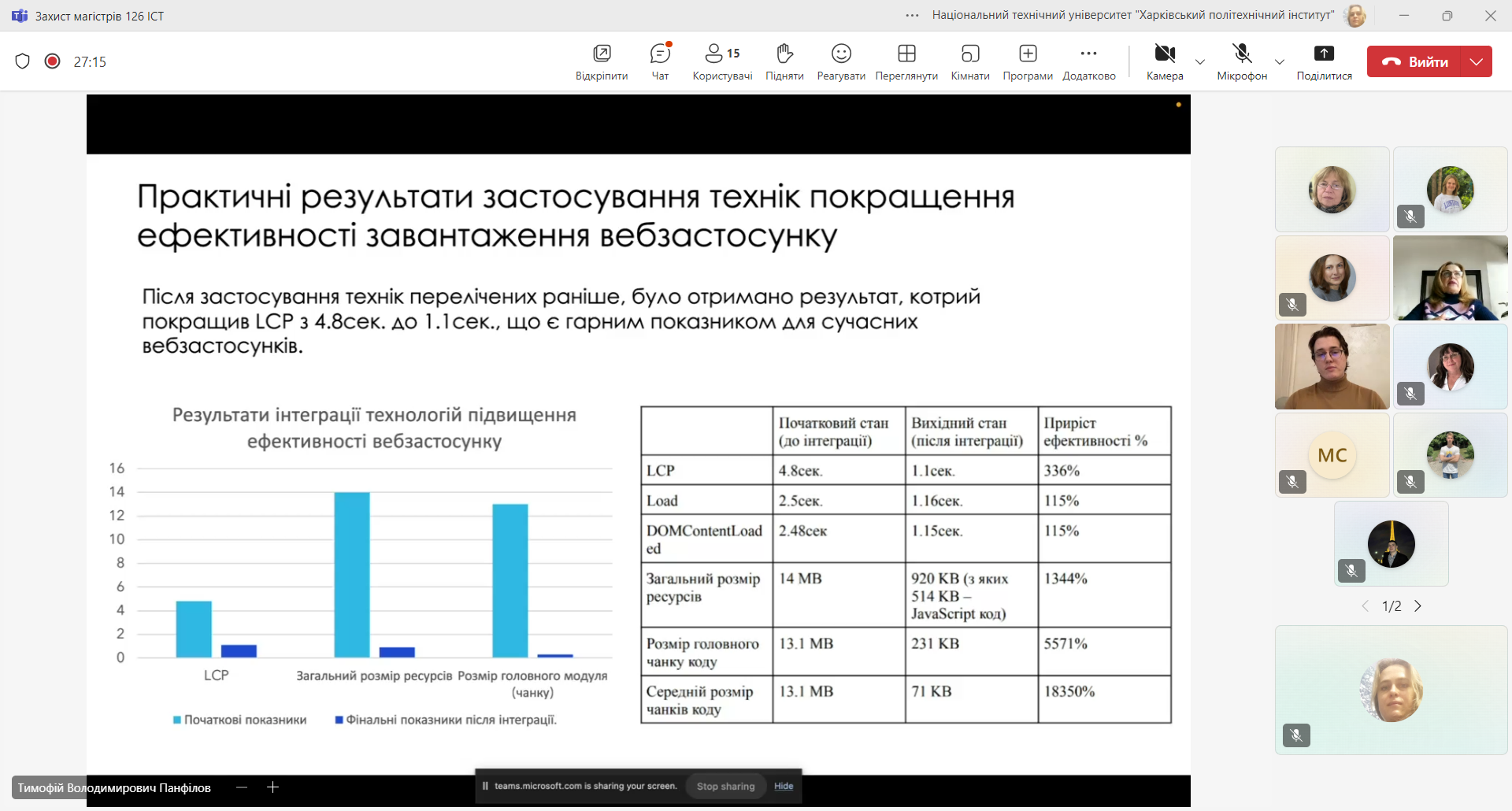
Task: Pop out the meeting with Відкріпити
Action: click(x=602, y=61)
